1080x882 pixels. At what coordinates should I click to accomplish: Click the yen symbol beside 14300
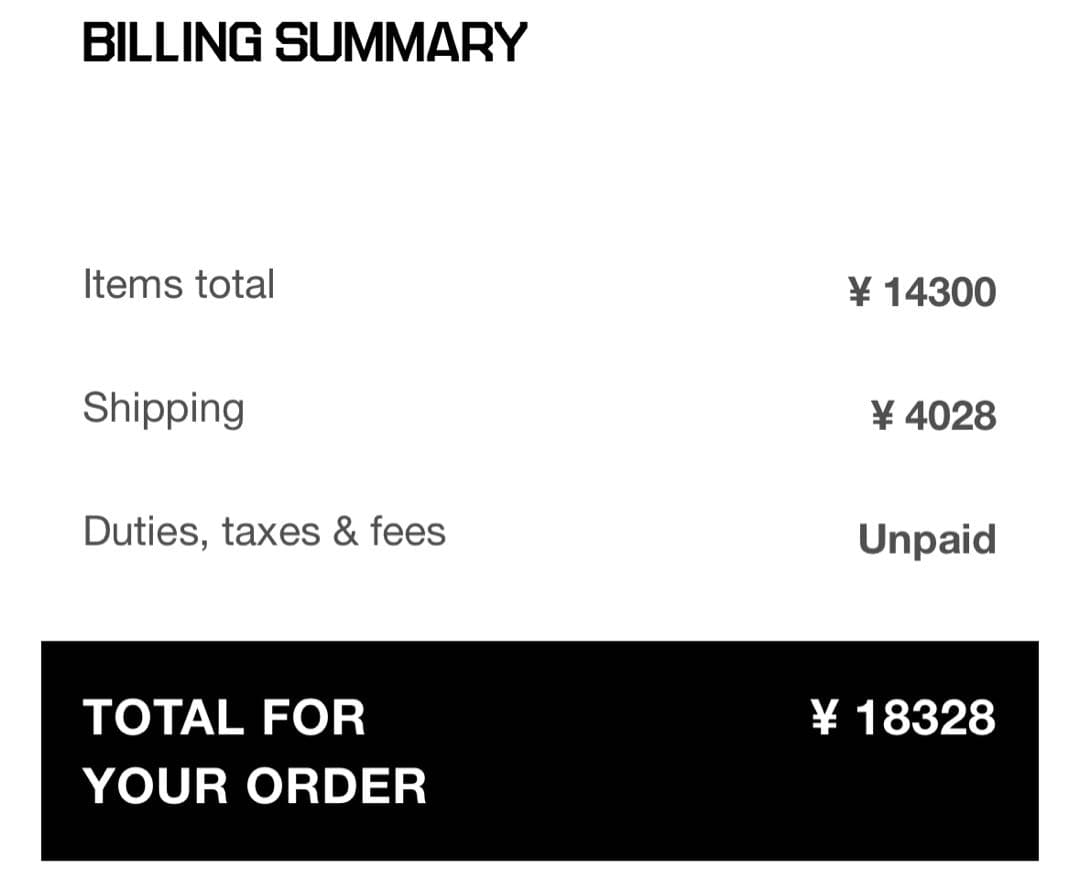tap(859, 293)
